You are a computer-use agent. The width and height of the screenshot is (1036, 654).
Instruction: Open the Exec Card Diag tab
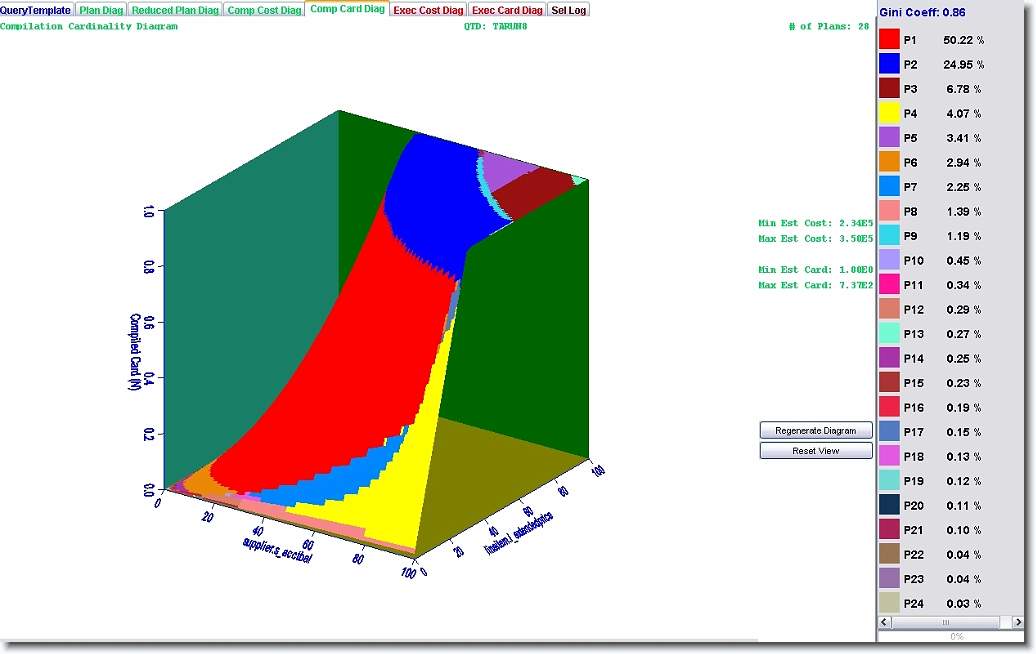(507, 10)
